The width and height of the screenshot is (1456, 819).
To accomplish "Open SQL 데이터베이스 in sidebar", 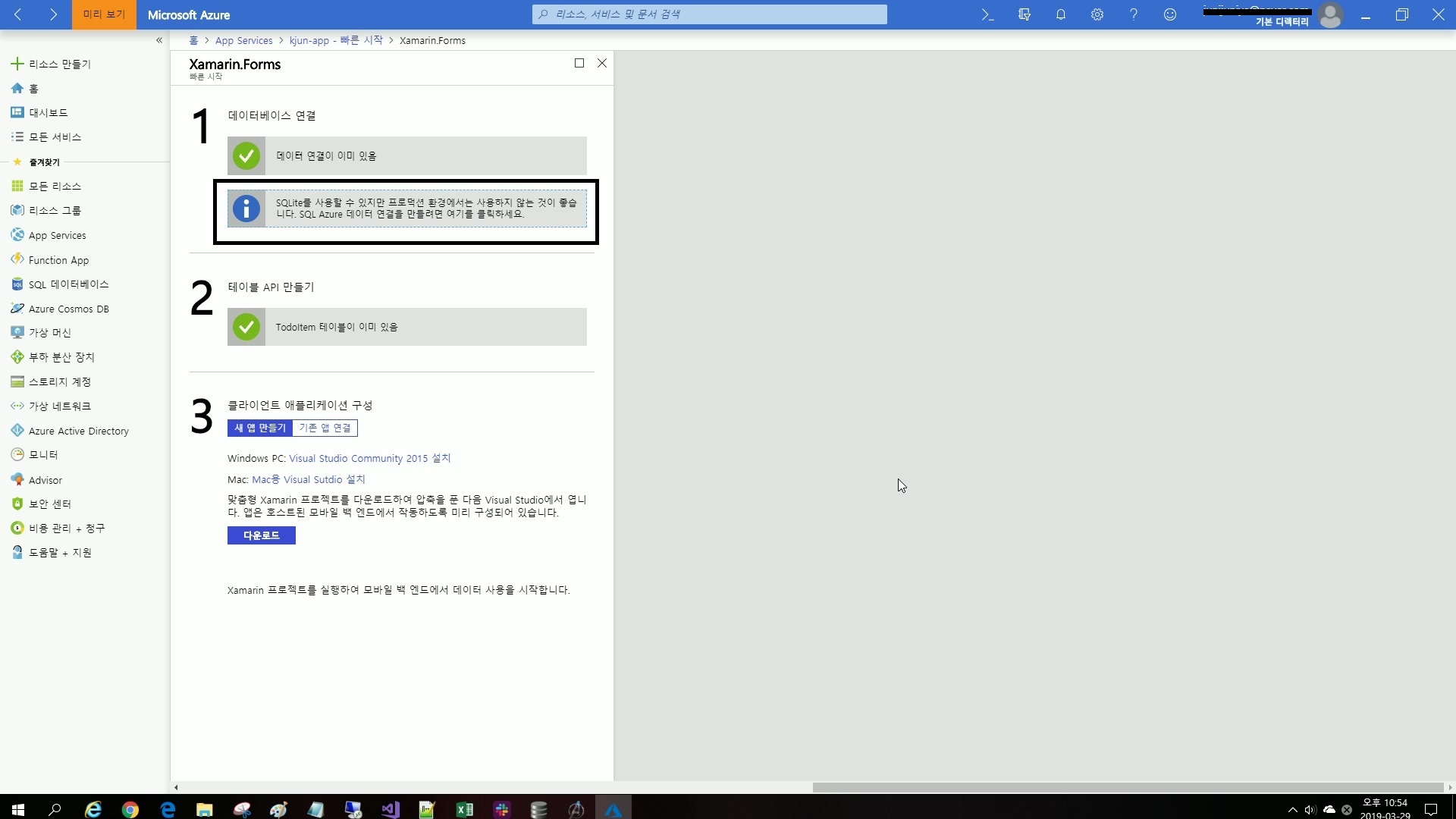I will coord(68,284).
